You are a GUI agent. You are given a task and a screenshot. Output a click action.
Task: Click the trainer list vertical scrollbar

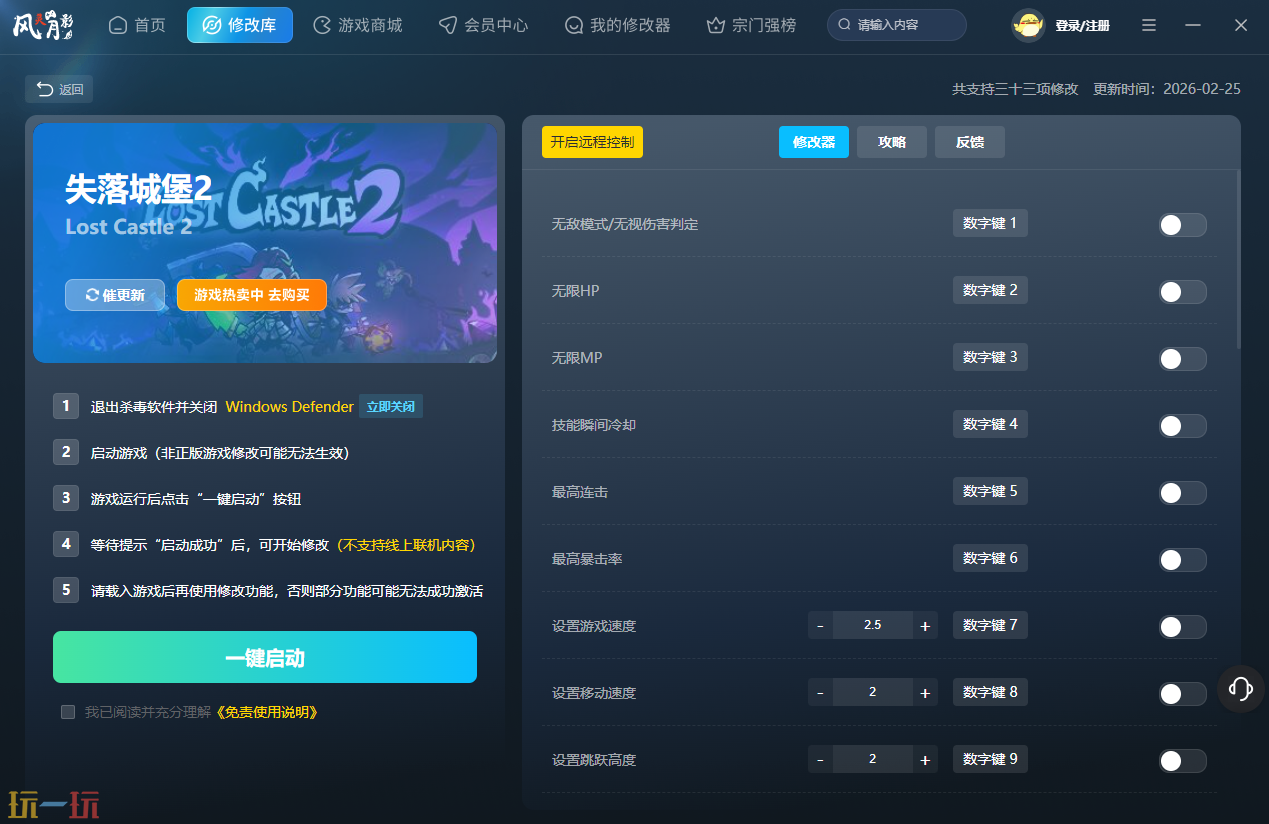pos(1238,258)
